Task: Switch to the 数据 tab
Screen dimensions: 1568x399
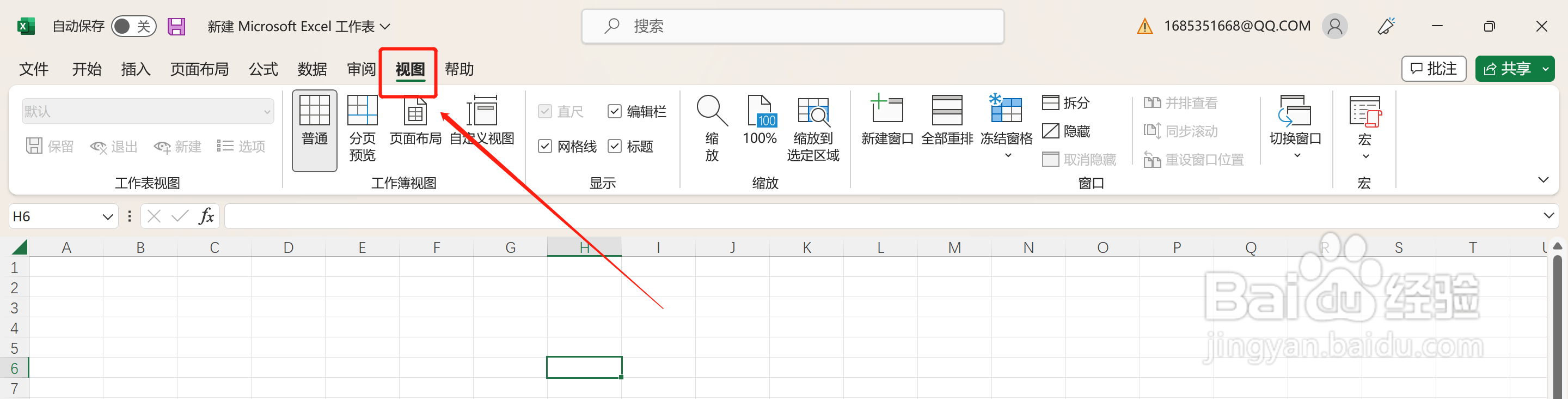Action: pyautogui.click(x=313, y=69)
